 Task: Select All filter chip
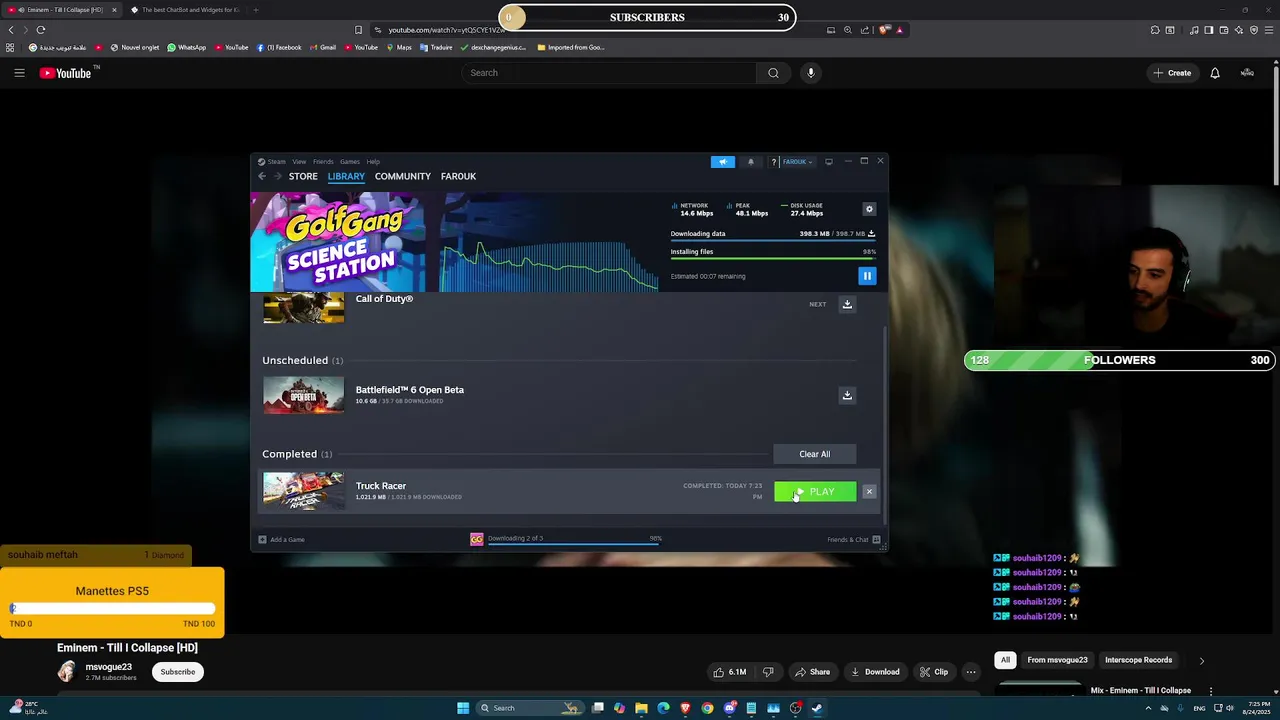coord(1005,660)
